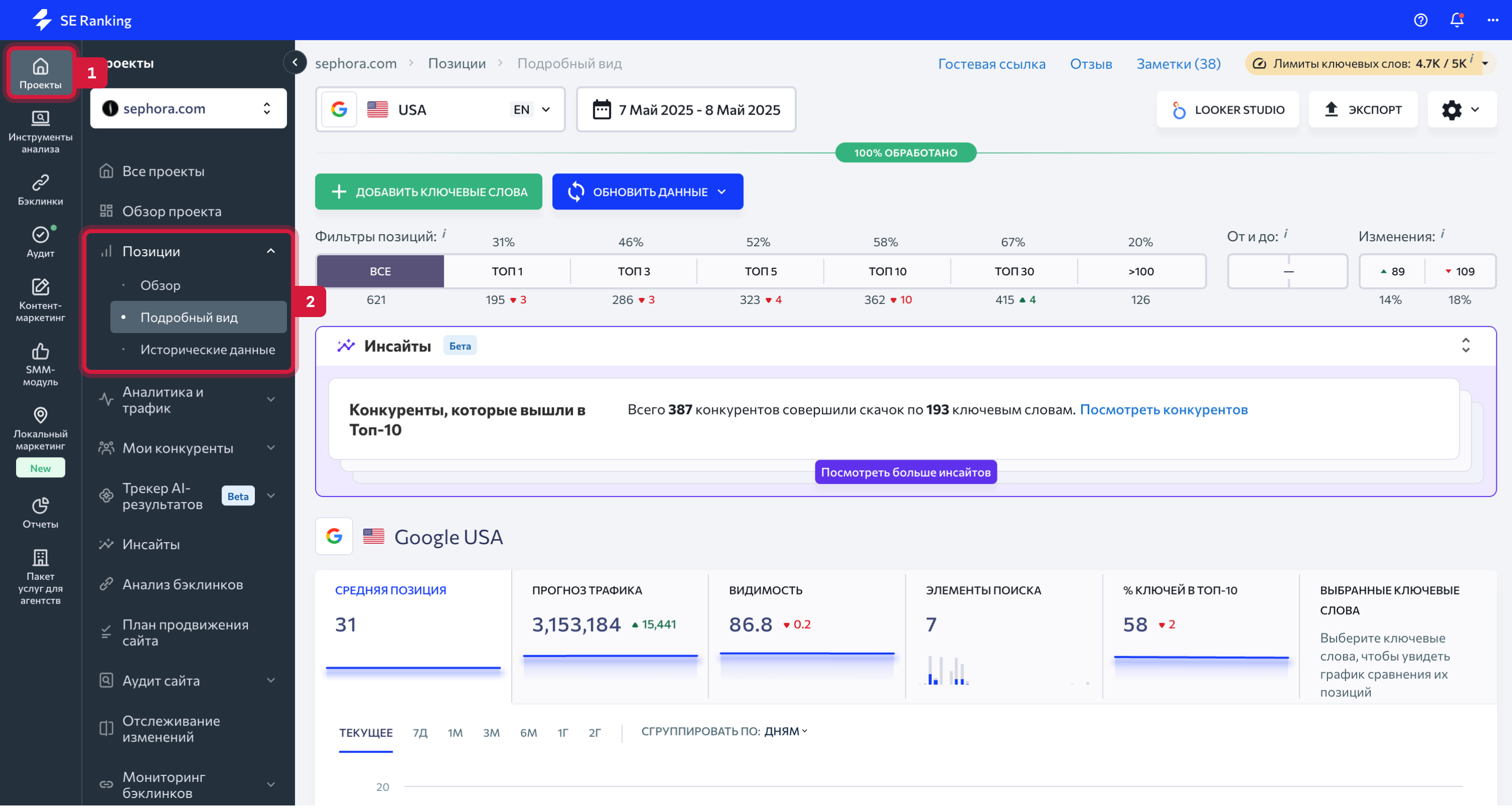Open Agency pack building icon

(x=40, y=577)
